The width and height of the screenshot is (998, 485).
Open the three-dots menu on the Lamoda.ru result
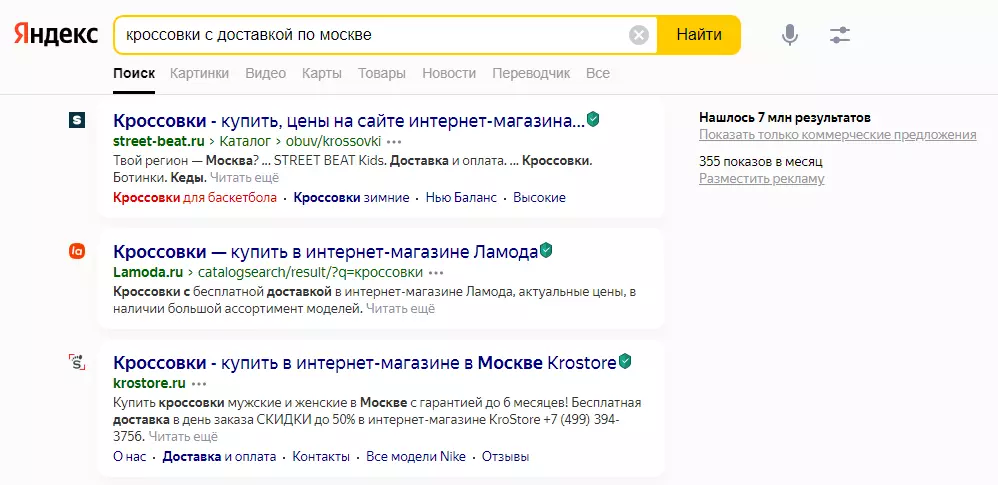click(436, 273)
